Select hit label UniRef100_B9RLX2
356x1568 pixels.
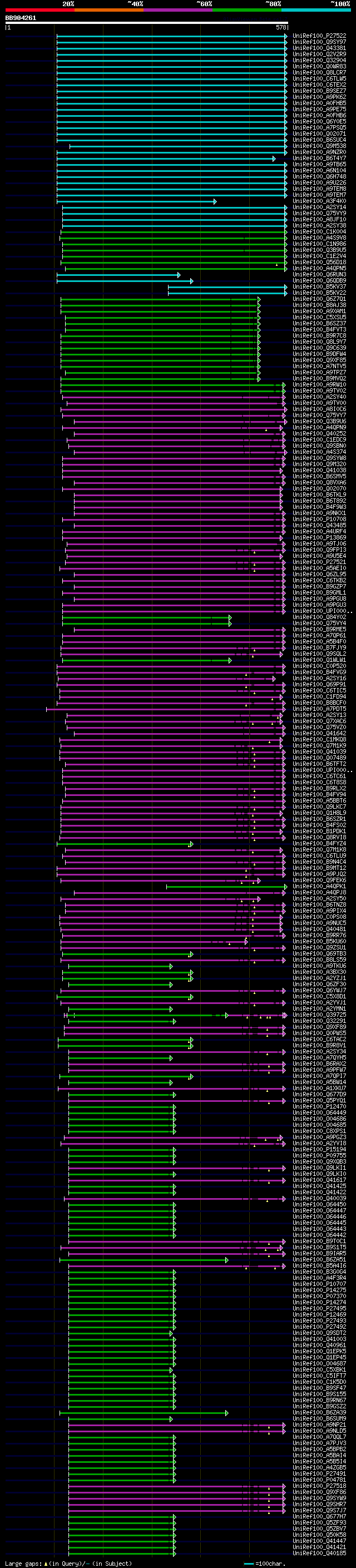(319, 789)
